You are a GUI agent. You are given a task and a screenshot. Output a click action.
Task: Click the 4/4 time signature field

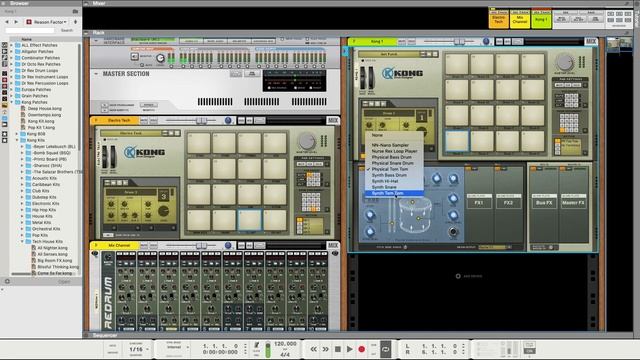[285, 355]
